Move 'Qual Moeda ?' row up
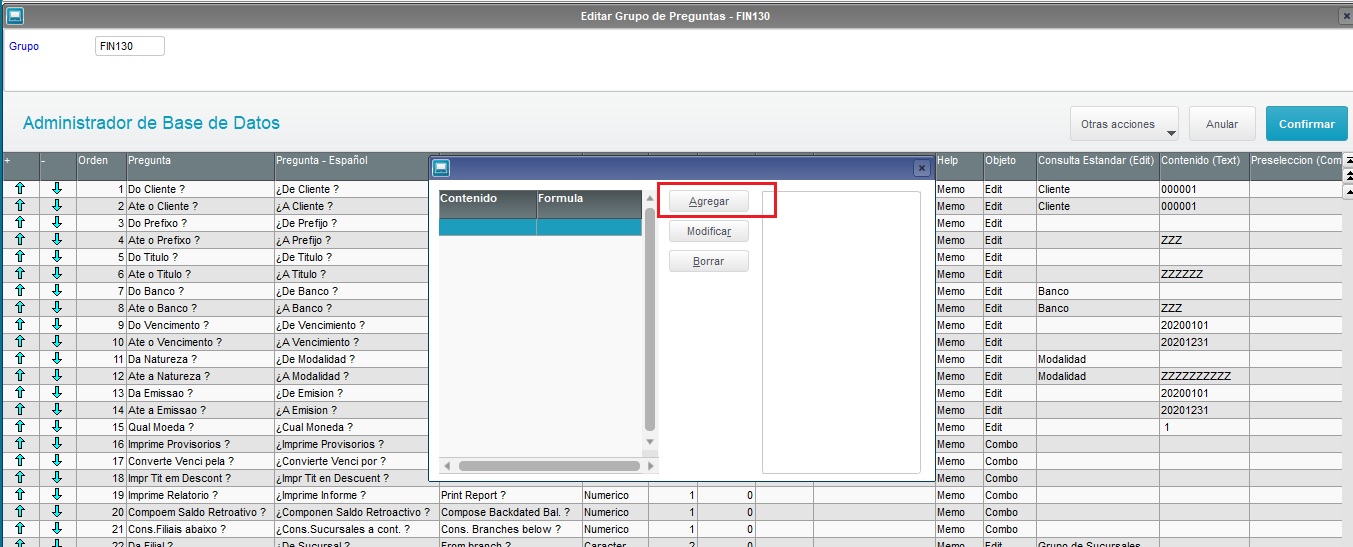The width and height of the screenshot is (1353, 547). tap(20, 427)
